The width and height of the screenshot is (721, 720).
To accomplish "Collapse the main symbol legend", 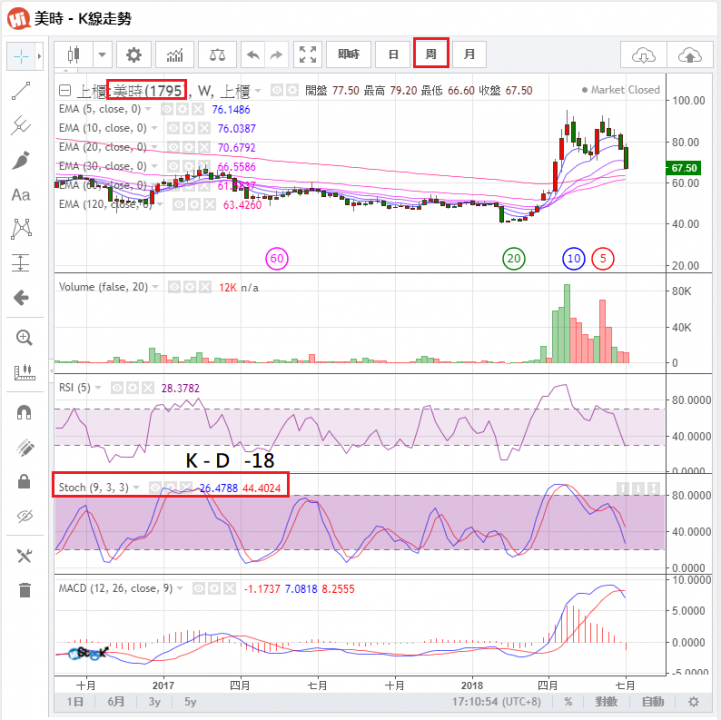I will coord(65,91).
